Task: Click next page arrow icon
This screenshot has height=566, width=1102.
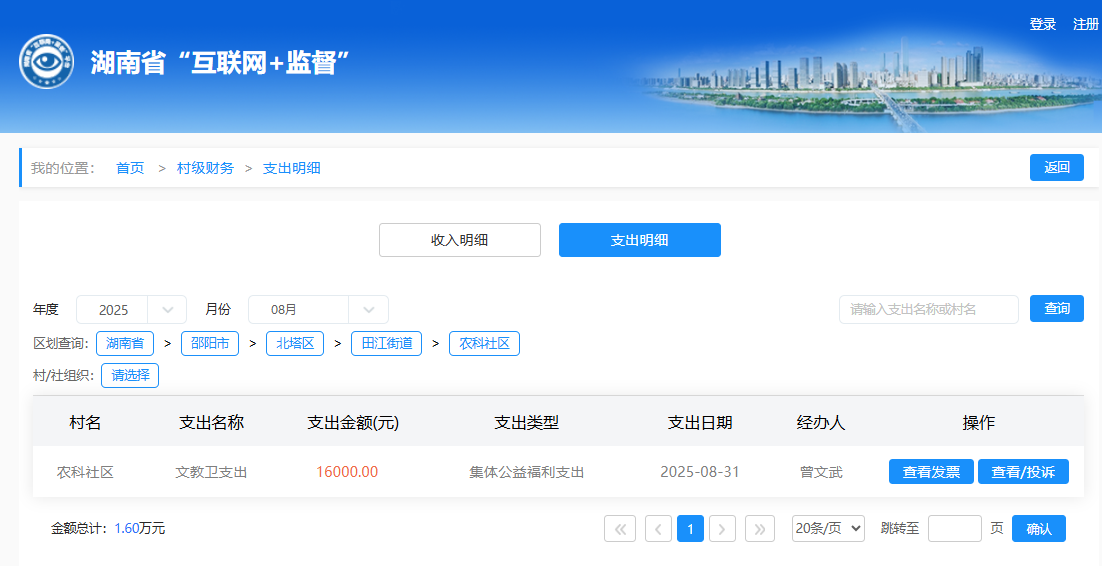Action: pyautogui.click(x=723, y=528)
